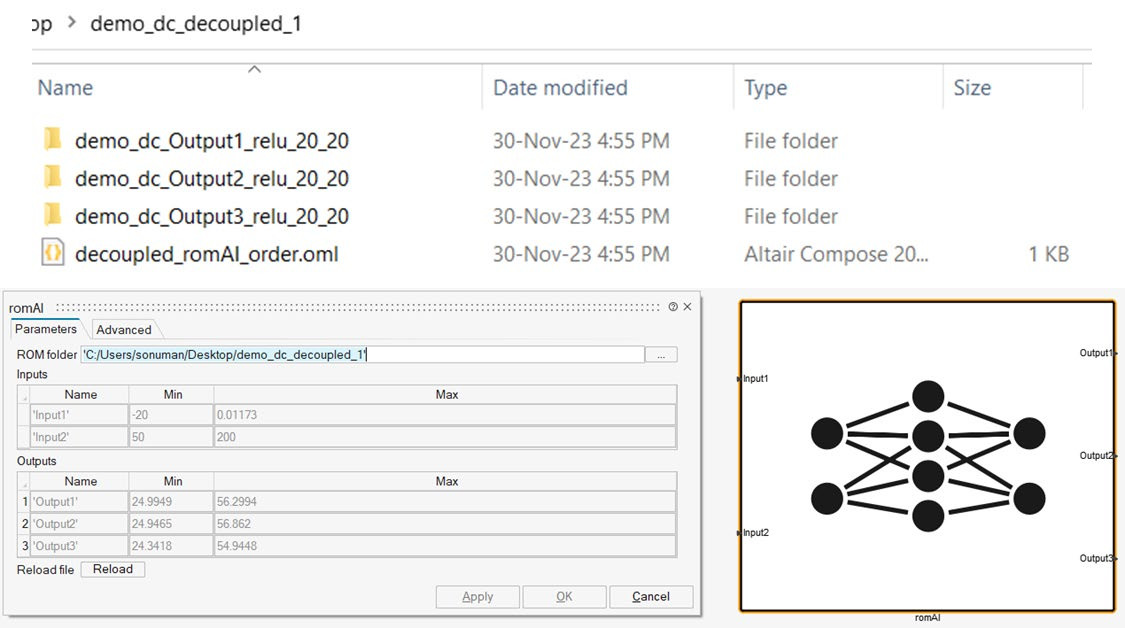Browse for ROM folder with ellipsis button
Viewport: 1125px width, 628px height.
[x=661, y=355]
